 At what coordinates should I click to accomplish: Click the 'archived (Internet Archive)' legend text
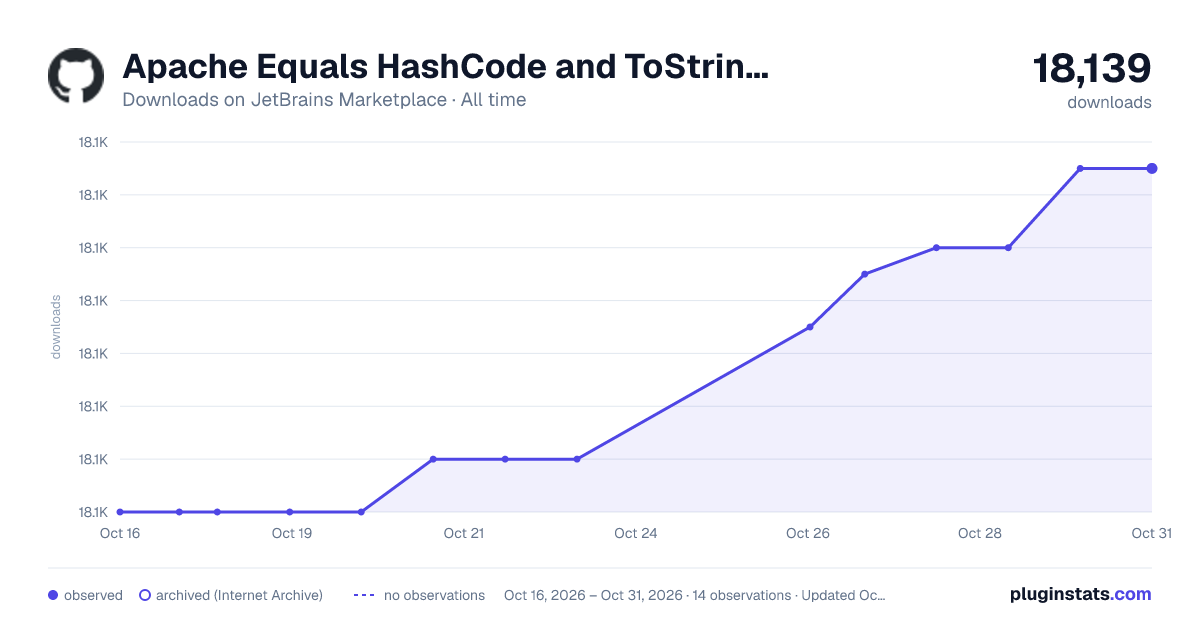click(x=239, y=595)
